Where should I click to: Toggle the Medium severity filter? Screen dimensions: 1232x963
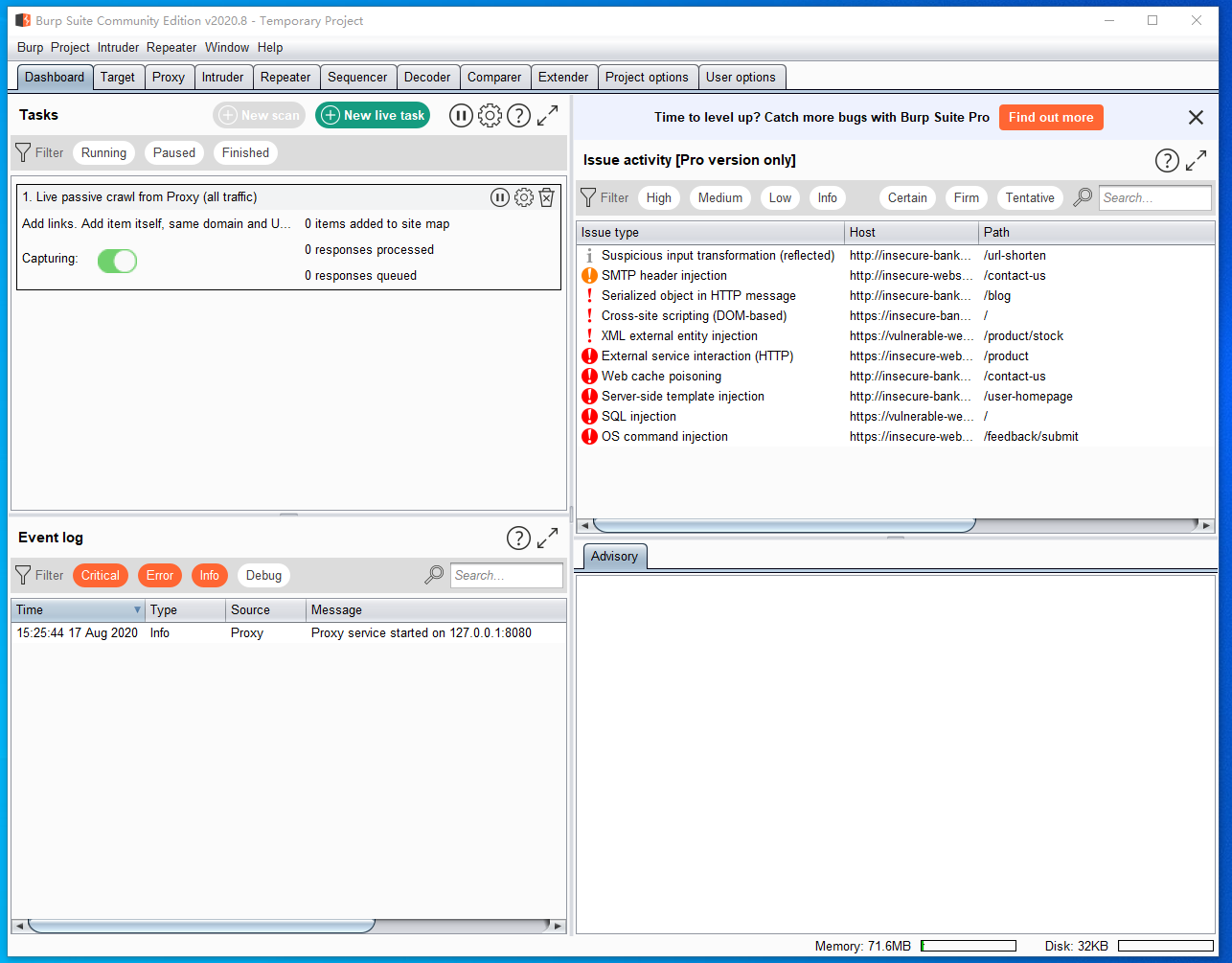pyautogui.click(x=720, y=197)
